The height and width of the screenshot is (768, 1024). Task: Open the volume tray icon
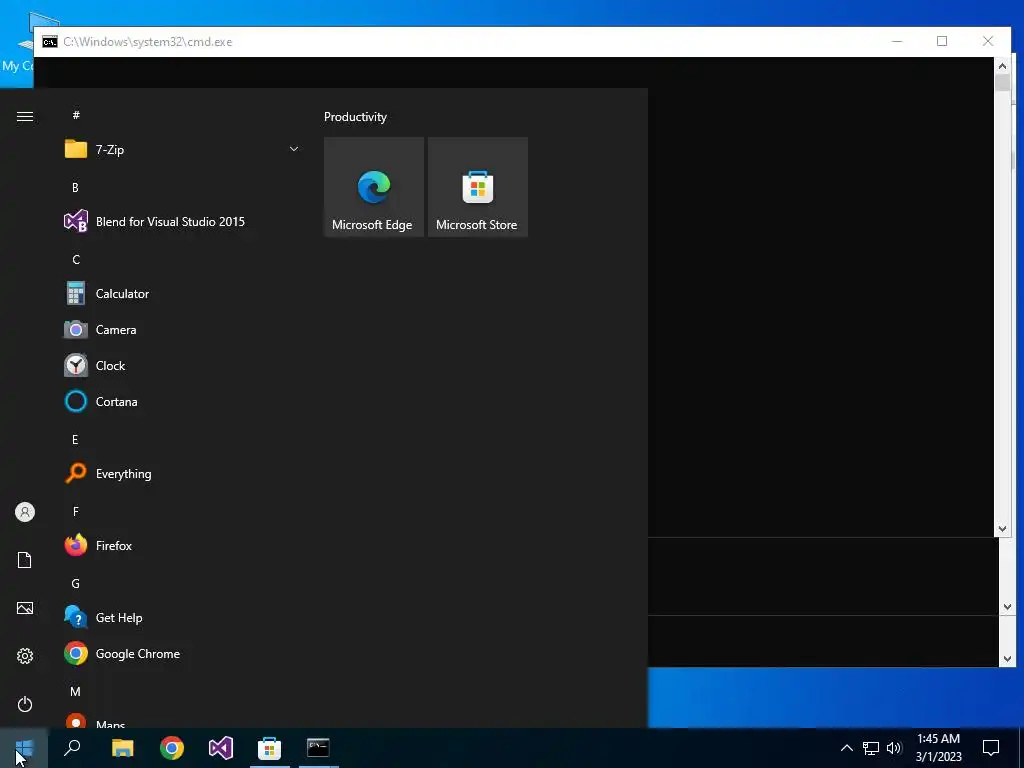click(894, 748)
